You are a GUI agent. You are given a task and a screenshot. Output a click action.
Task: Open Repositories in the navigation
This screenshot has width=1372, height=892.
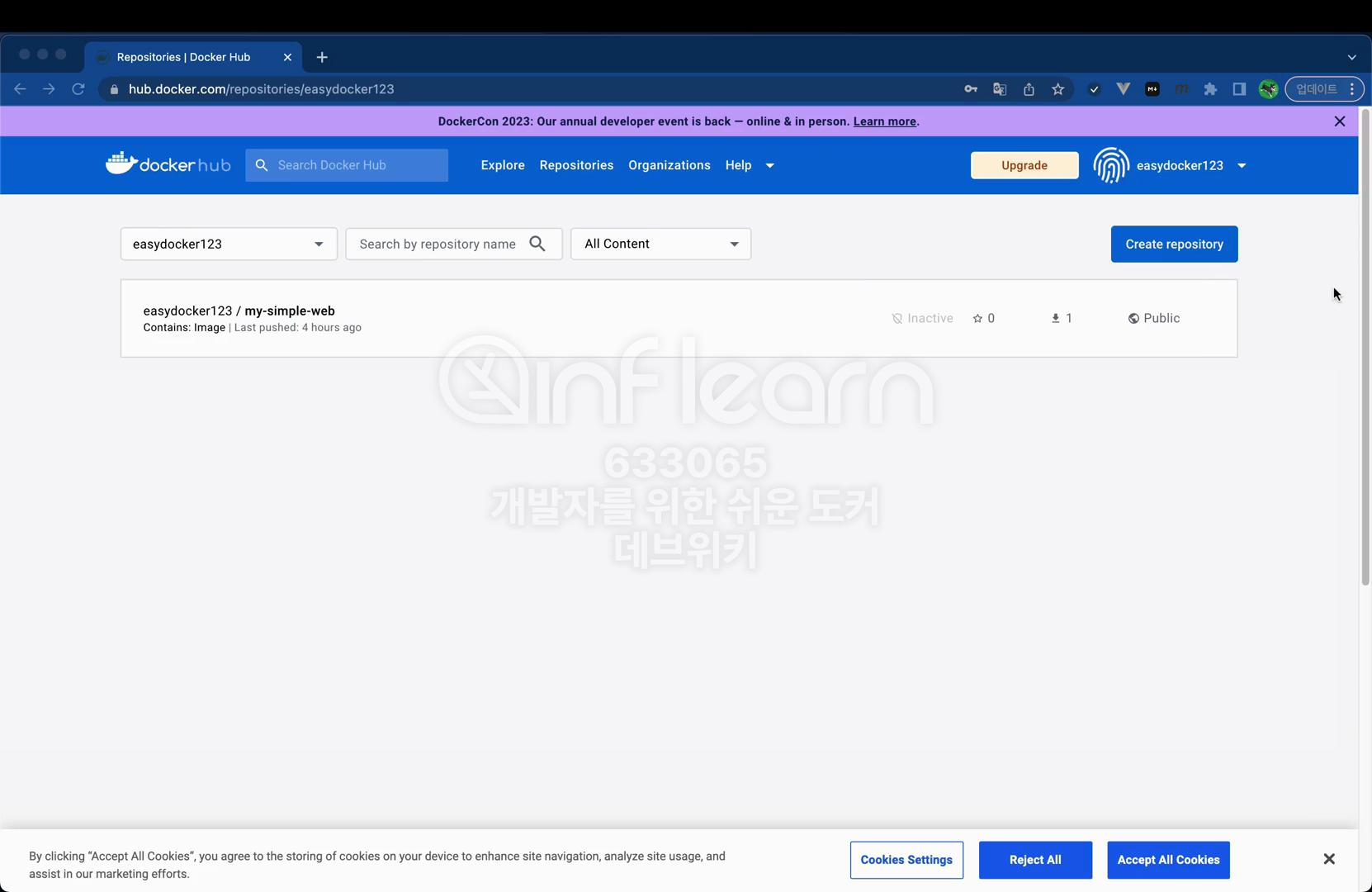pyautogui.click(x=576, y=165)
